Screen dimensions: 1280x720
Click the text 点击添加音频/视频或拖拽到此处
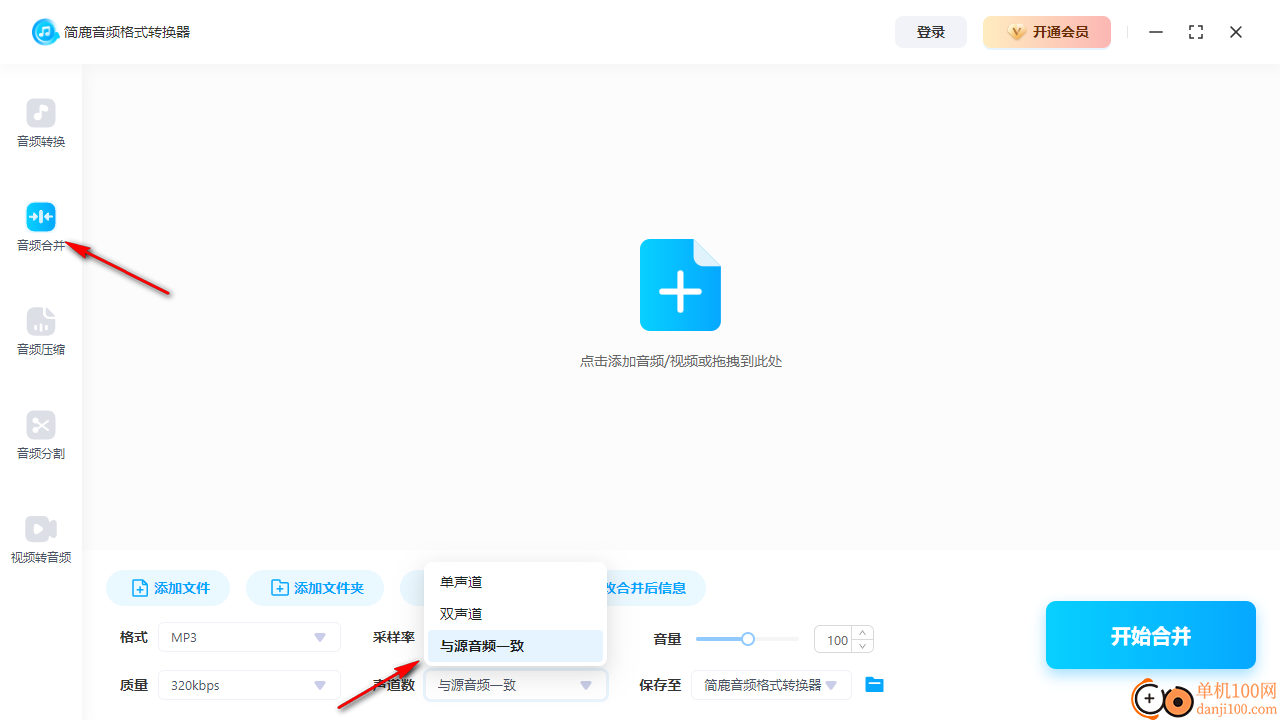click(x=681, y=361)
